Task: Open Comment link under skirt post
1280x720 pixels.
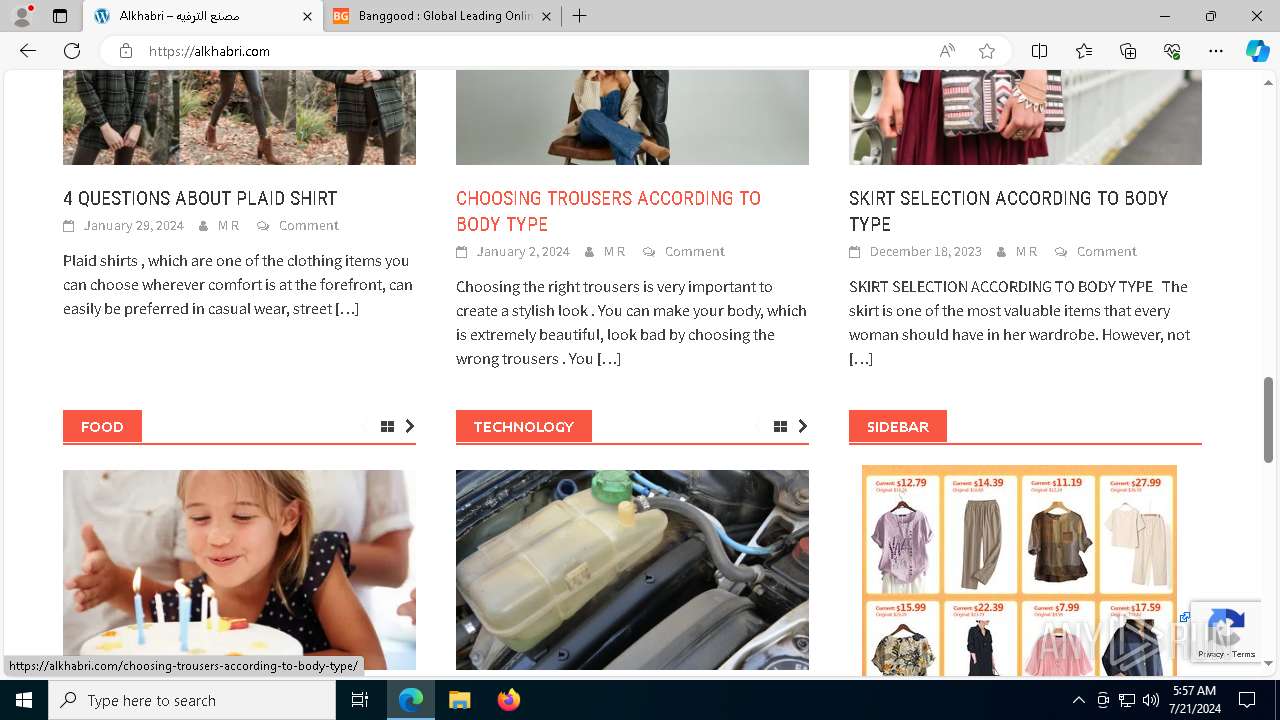Action: click(x=1106, y=252)
